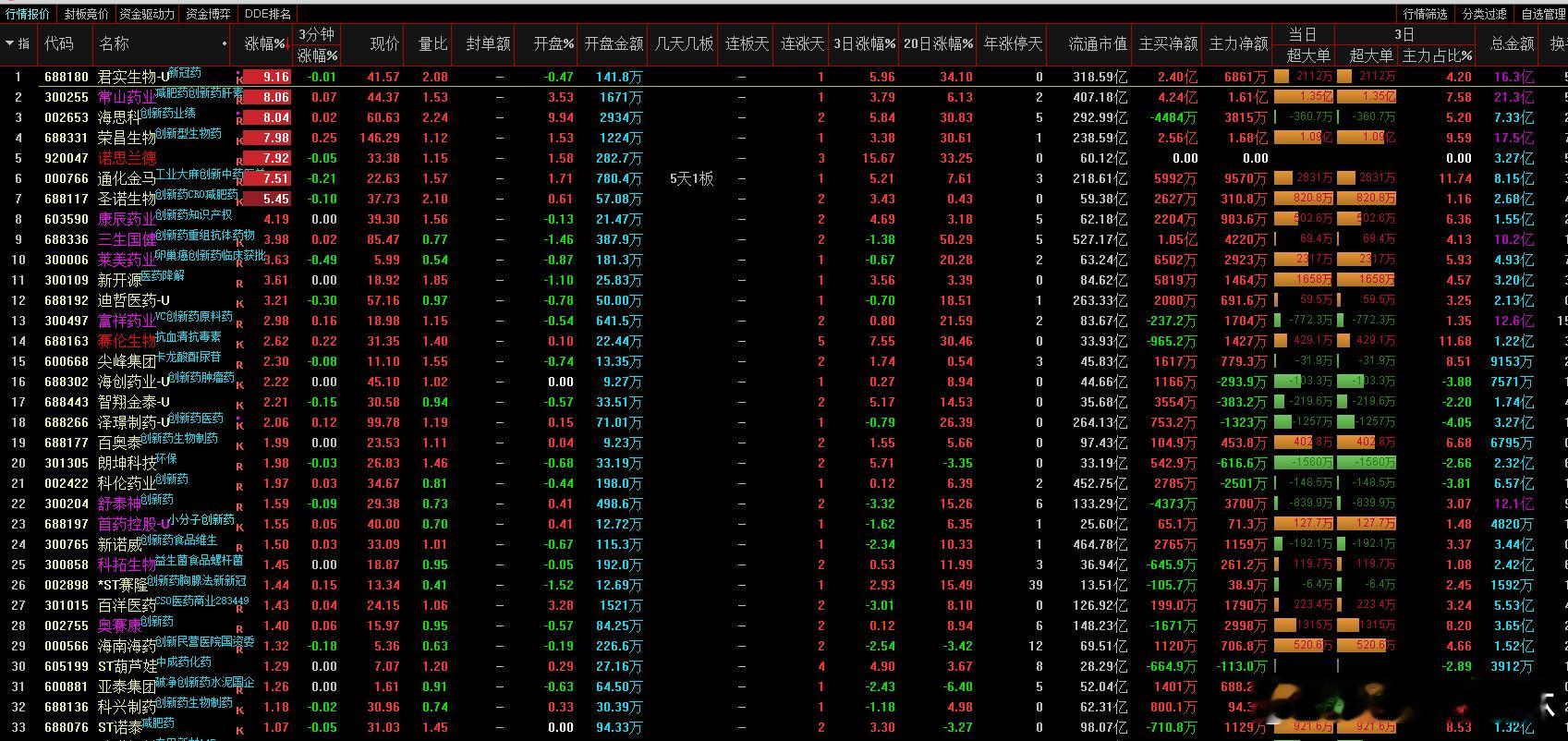
Task: Click stock code 002653
Action: tap(67, 117)
